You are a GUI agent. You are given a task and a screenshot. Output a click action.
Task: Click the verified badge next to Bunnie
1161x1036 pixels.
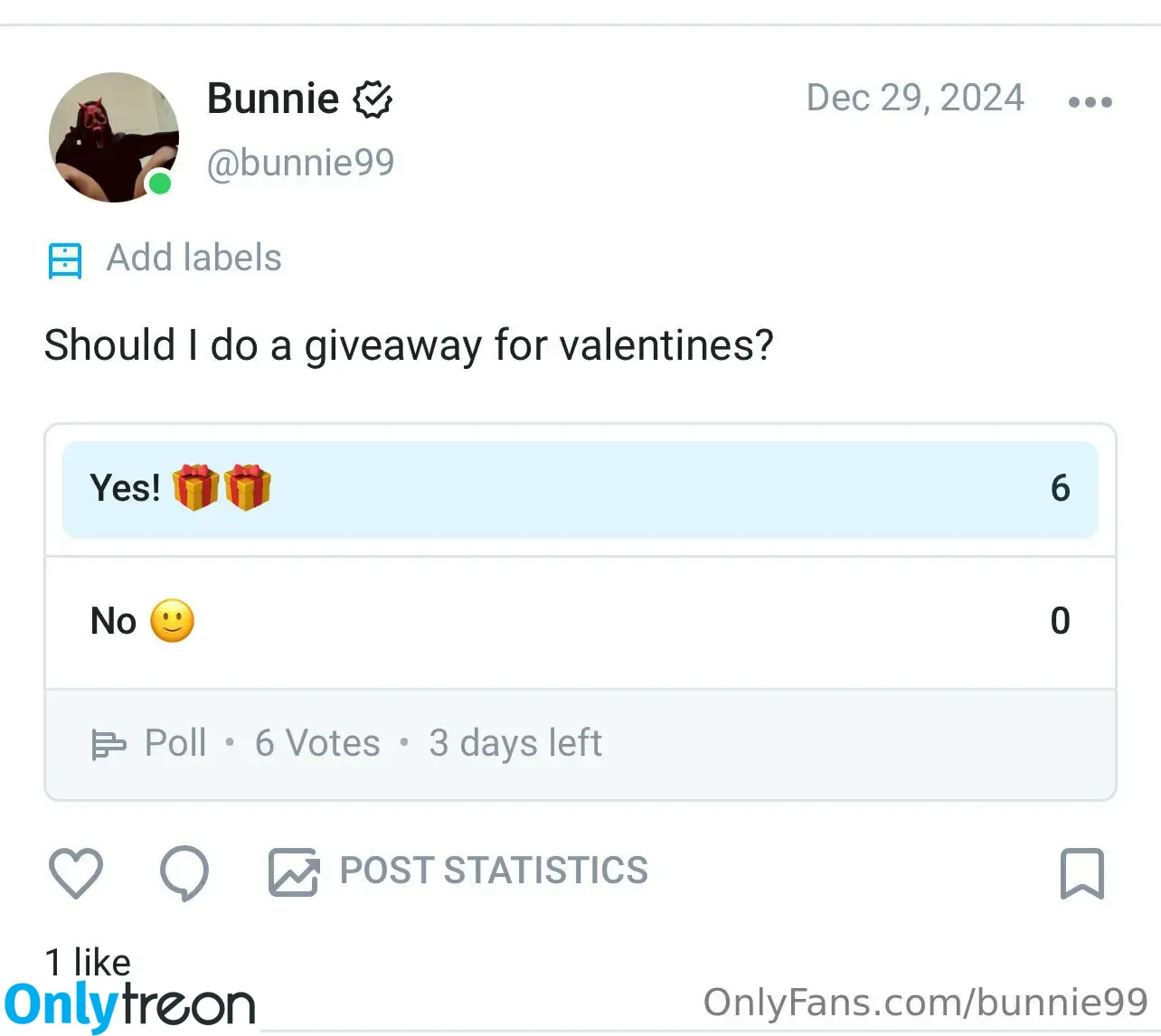[373, 99]
